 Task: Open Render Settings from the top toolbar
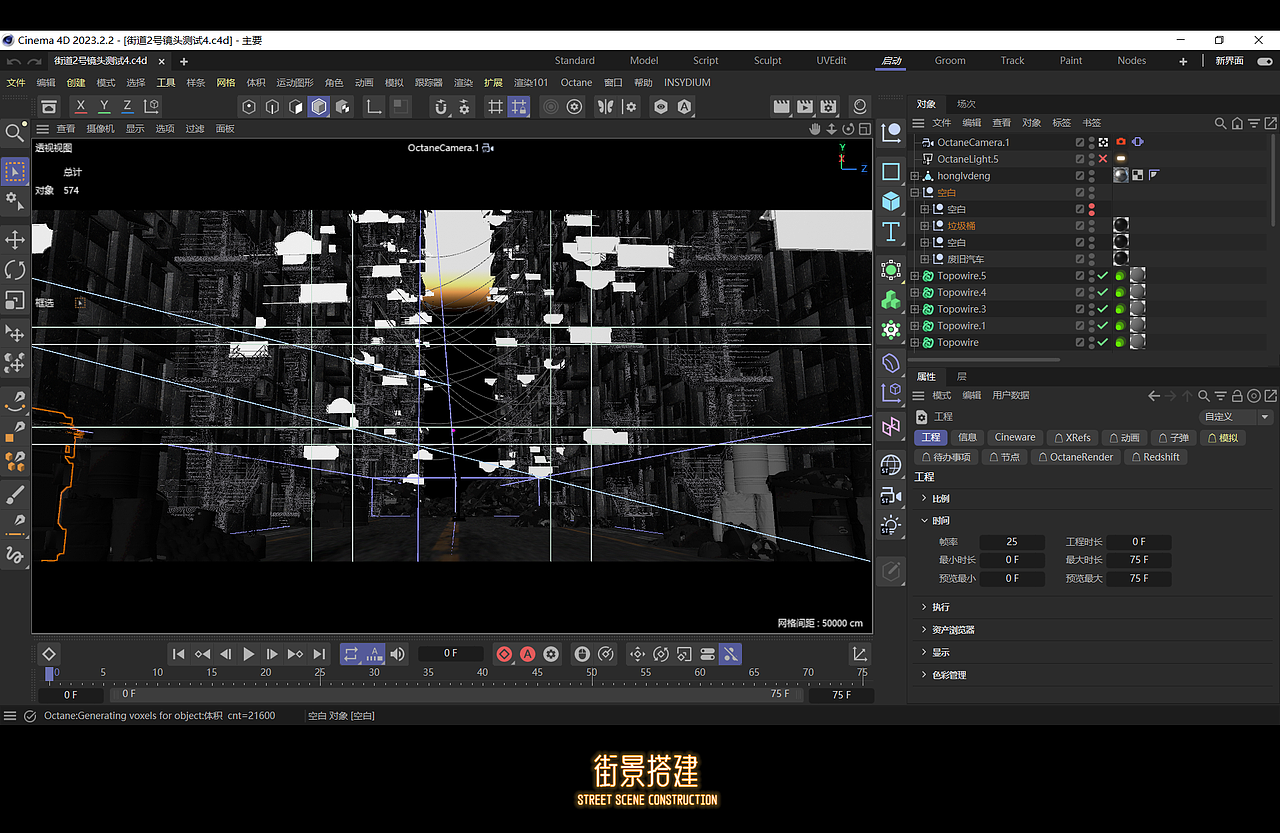(828, 107)
